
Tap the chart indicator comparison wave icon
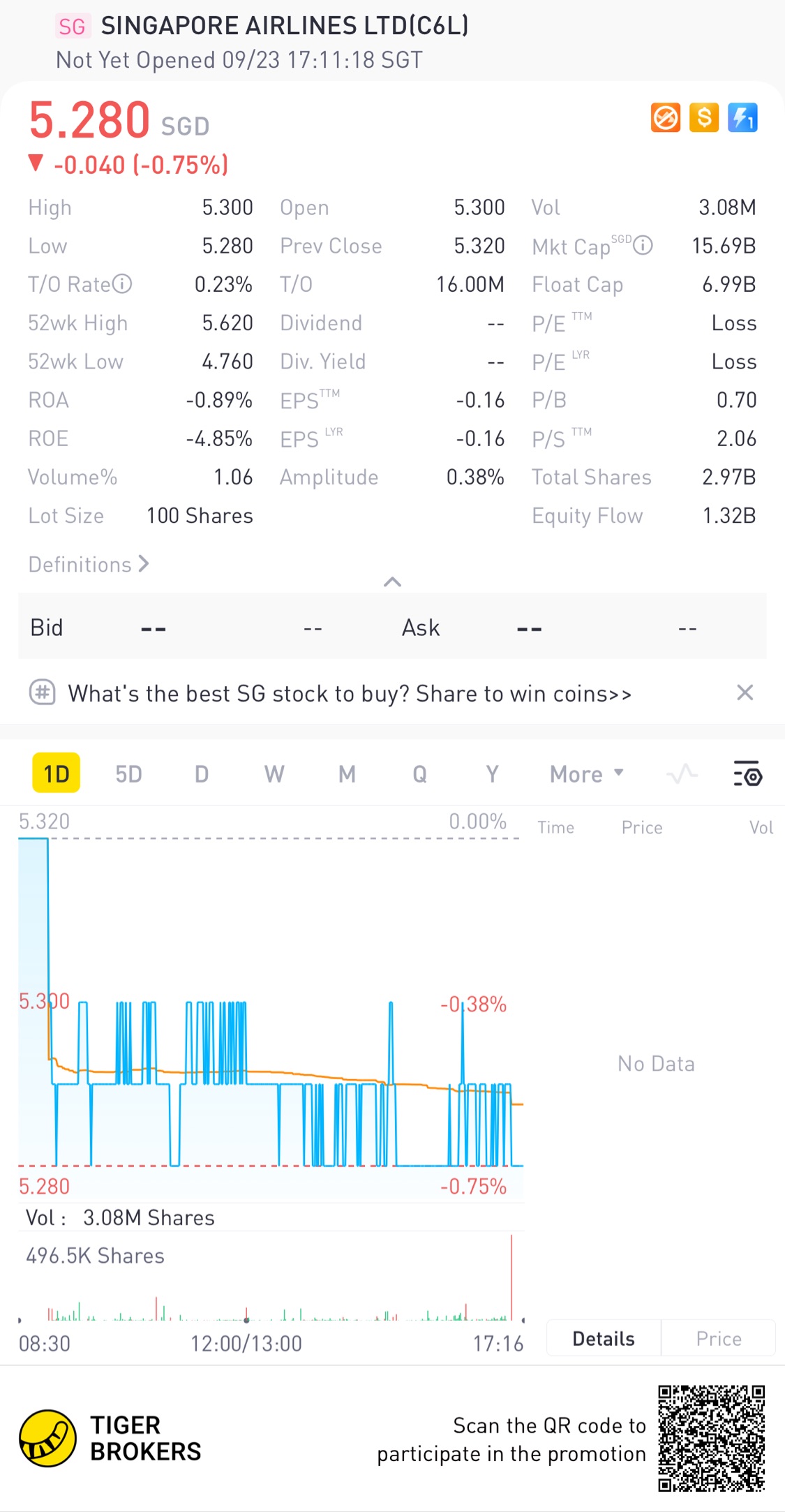click(682, 774)
